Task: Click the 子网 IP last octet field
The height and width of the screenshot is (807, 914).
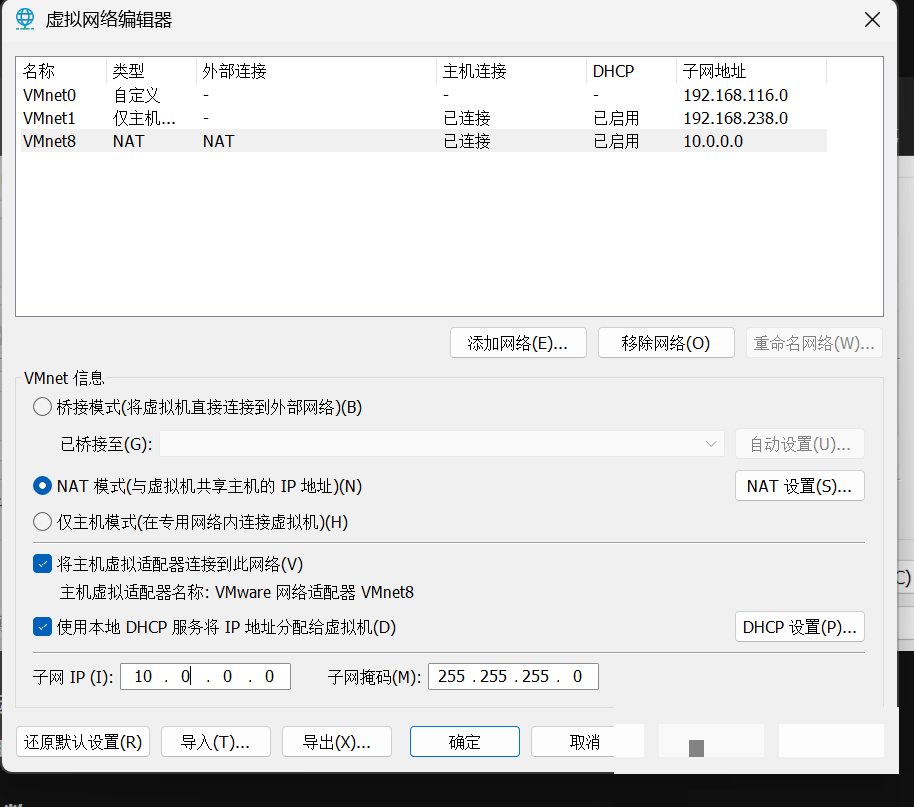Action: click(269, 676)
